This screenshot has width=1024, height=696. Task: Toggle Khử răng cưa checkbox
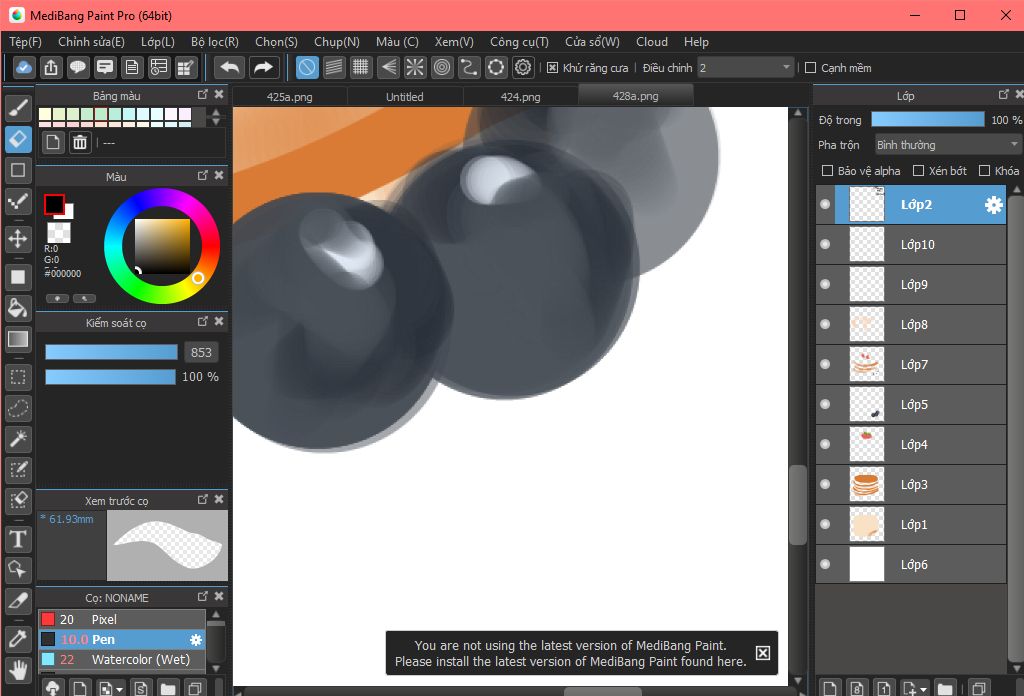tap(552, 68)
